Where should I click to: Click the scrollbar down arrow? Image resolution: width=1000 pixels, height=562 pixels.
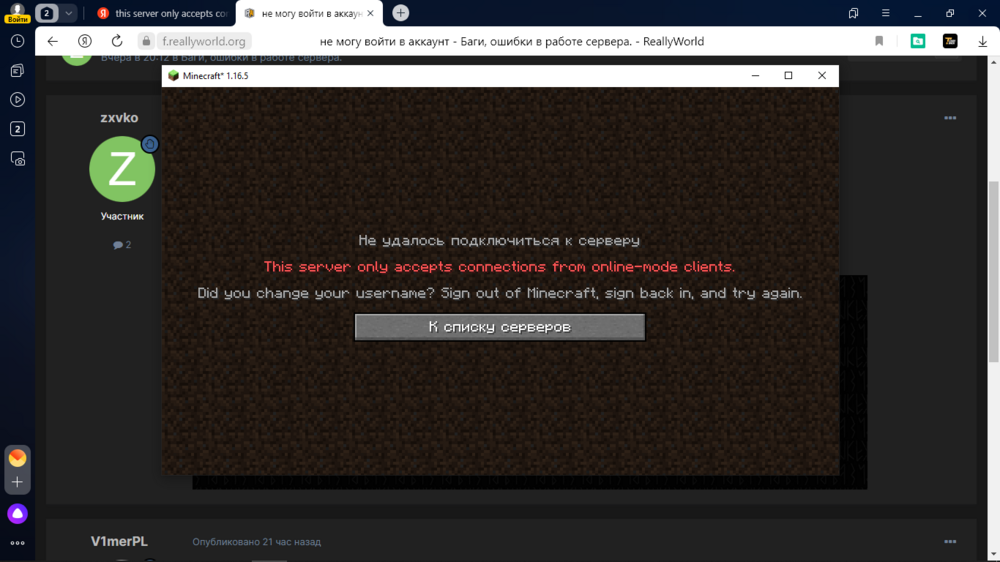[x=994, y=555]
